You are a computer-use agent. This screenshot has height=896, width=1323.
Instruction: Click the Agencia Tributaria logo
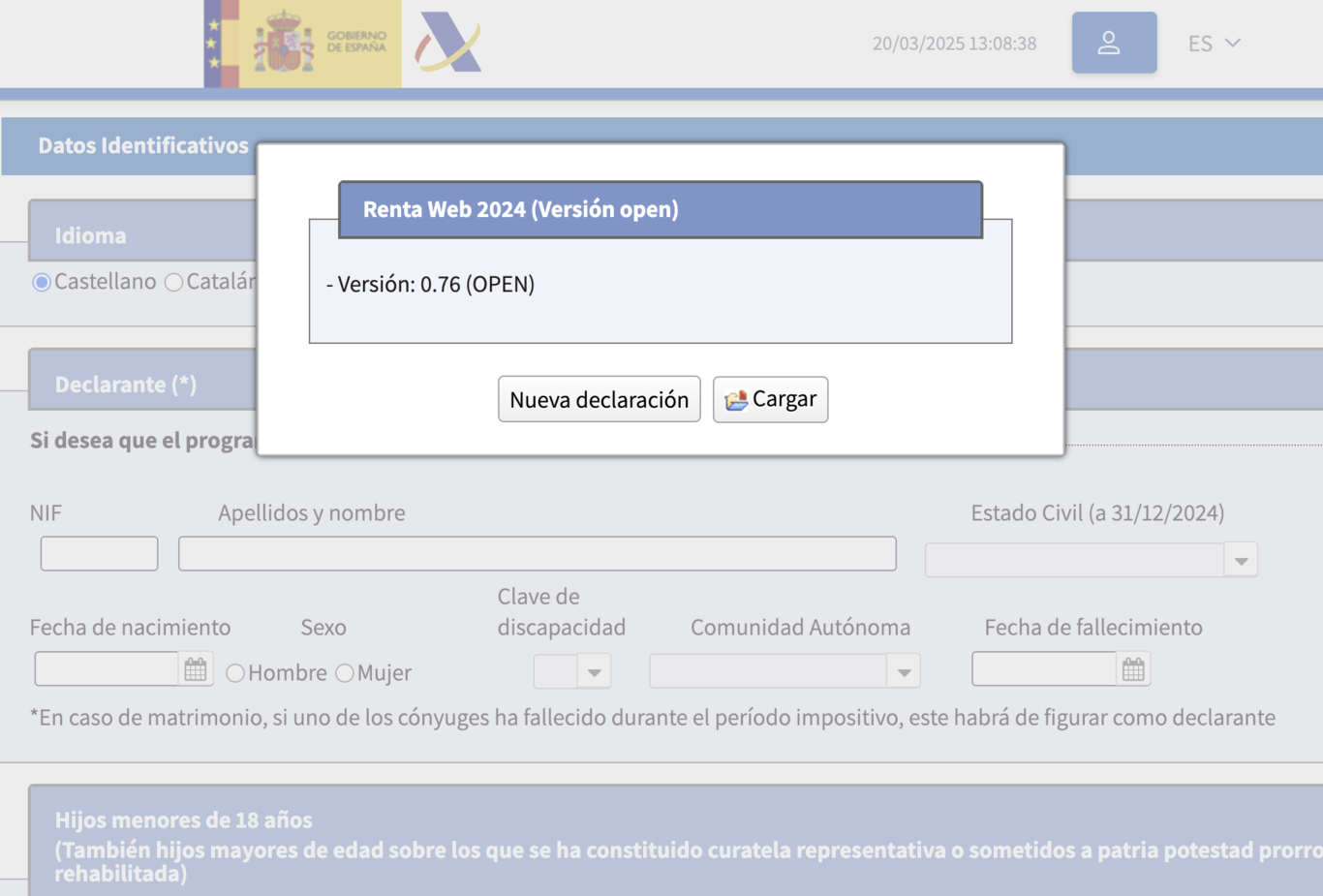coord(448,43)
